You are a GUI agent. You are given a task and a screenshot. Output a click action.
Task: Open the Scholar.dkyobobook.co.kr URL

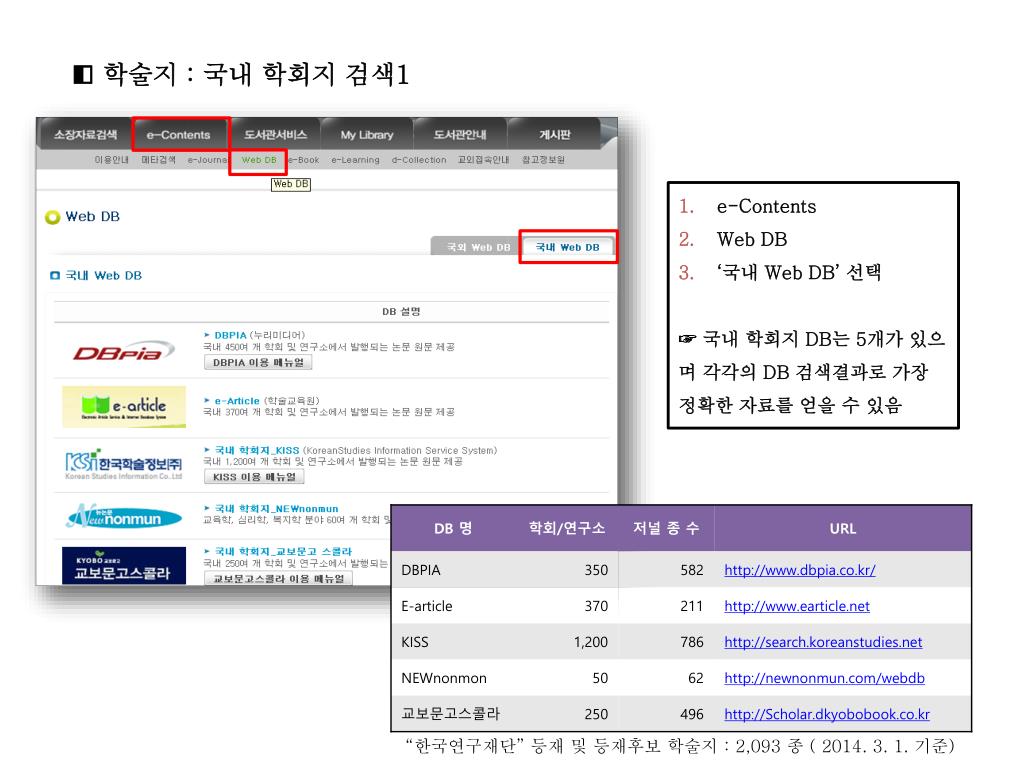point(827,714)
